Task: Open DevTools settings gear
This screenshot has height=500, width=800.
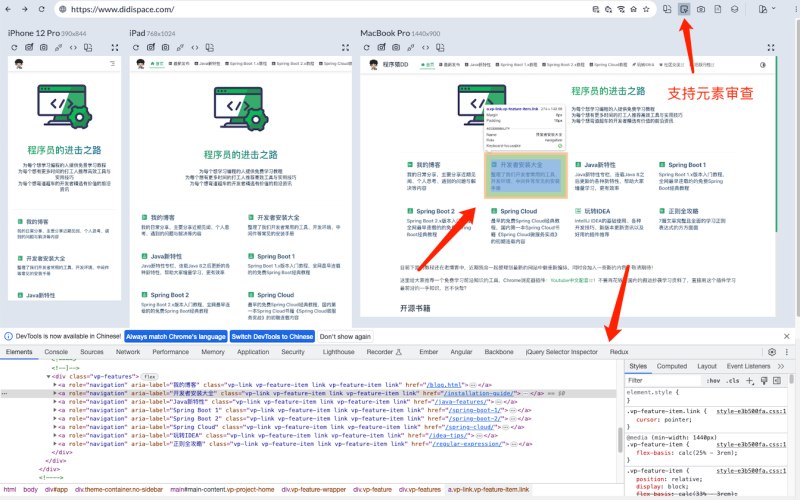Action: click(772, 352)
